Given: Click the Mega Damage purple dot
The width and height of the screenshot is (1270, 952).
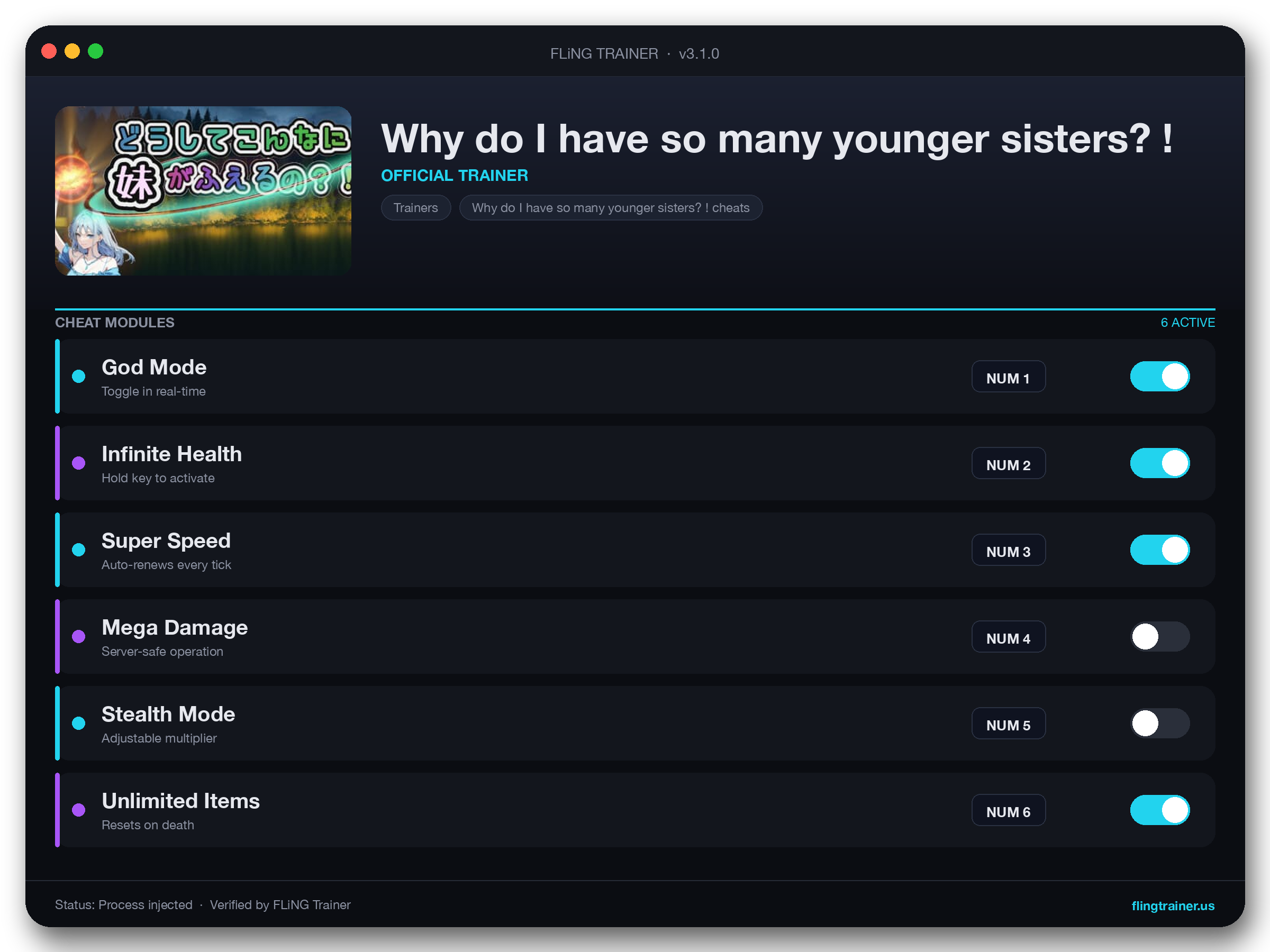Looking at the screenshot, I should (x=79, y=636).
